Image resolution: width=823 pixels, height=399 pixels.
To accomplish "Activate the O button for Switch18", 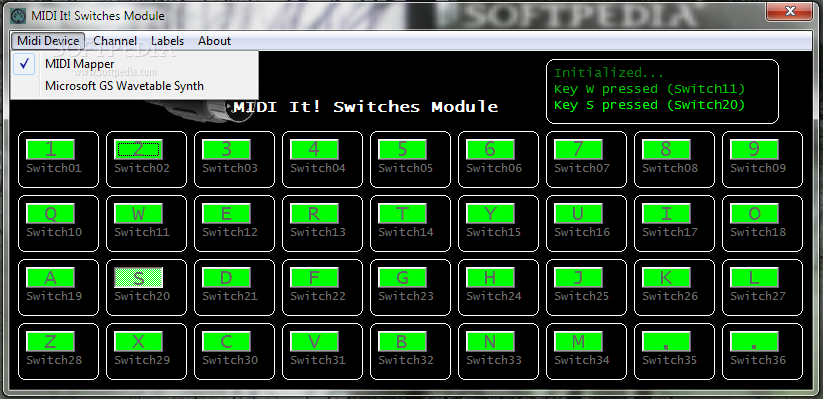I will [754, 214].
